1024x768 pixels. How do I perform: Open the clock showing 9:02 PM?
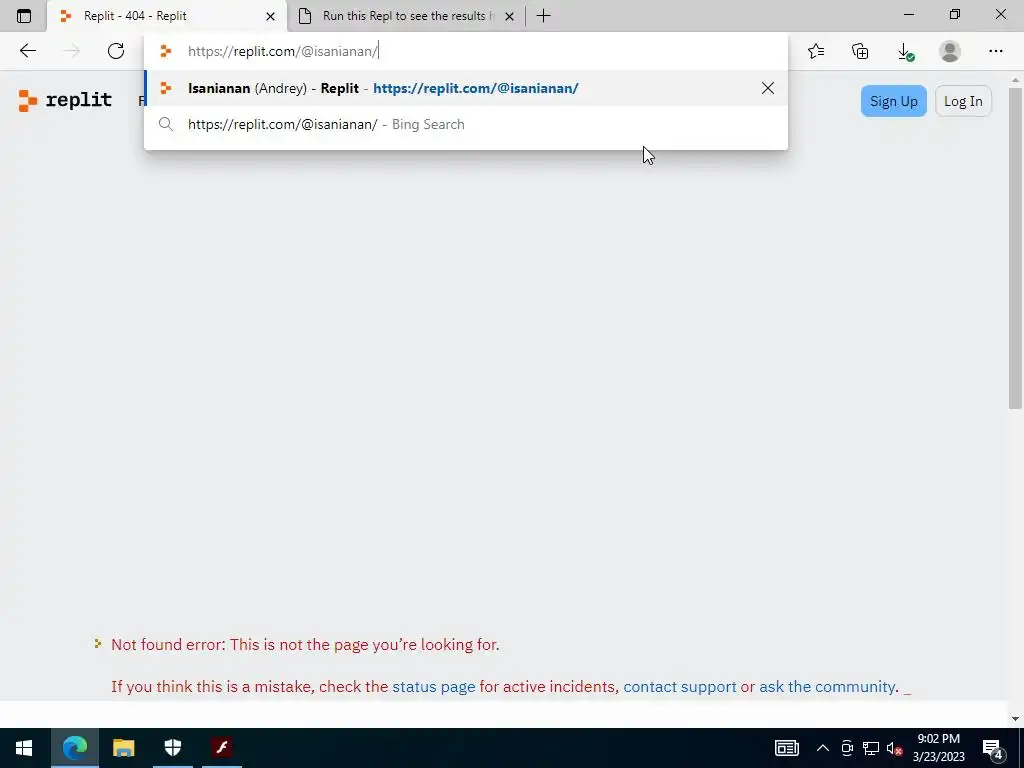coord(938,748)
